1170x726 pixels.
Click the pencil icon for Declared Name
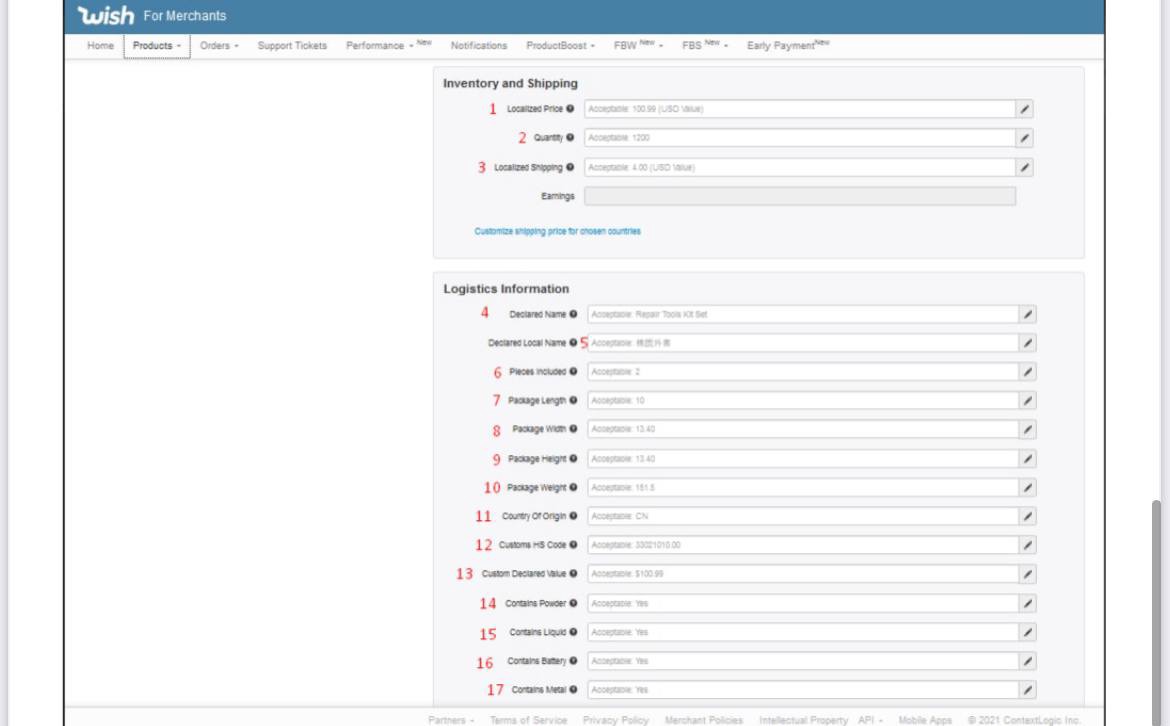point(1027,314)
